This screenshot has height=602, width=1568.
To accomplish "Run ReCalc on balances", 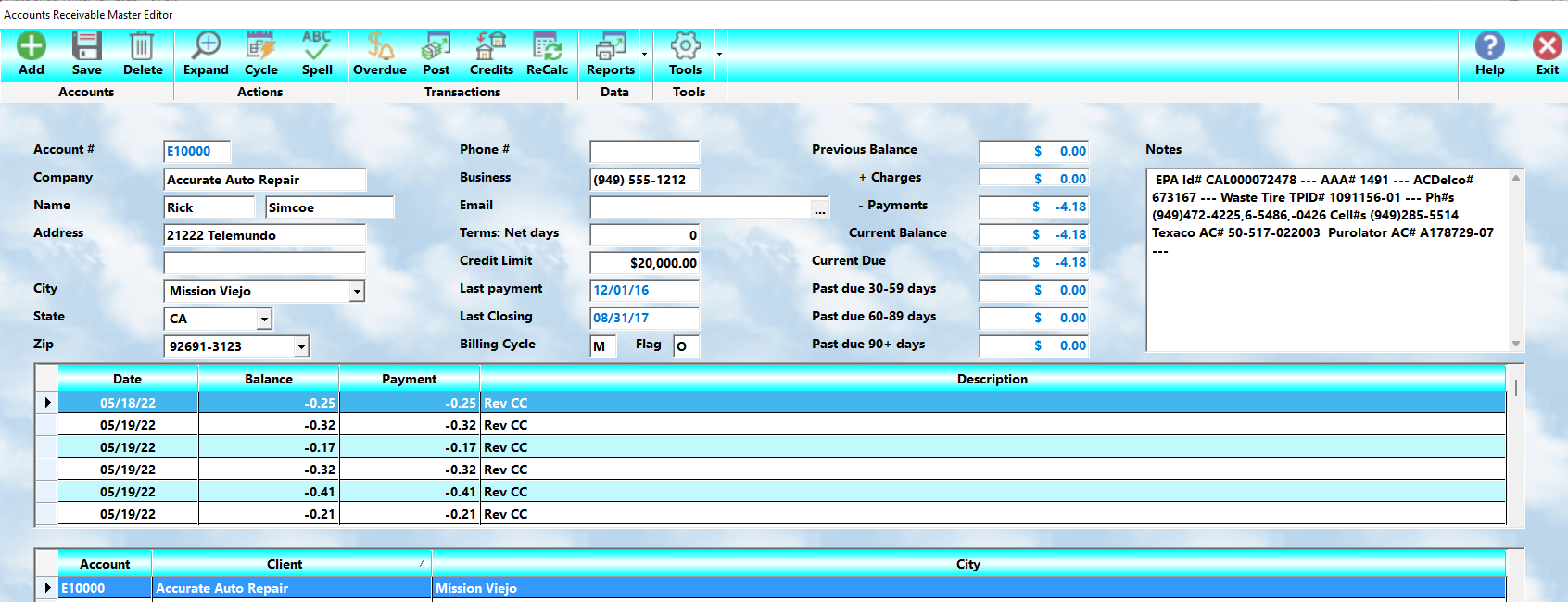I will click(x=547, y=54).
